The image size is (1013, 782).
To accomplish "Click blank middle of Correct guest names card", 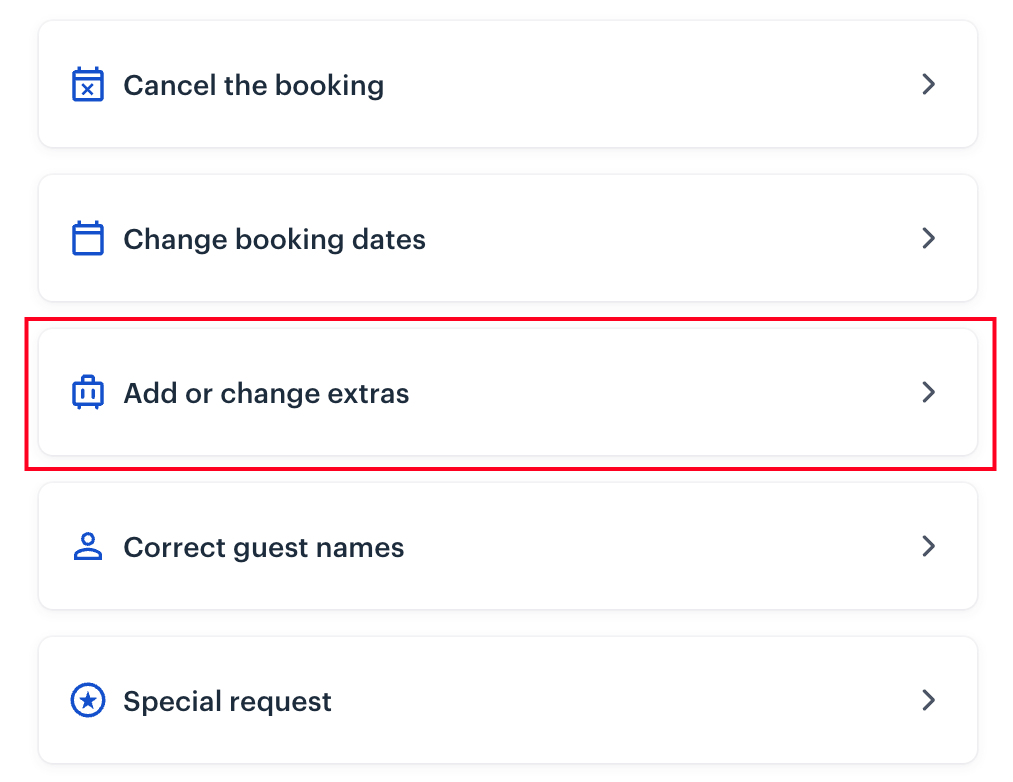I will pyautogui.click(x=660, y=547).
